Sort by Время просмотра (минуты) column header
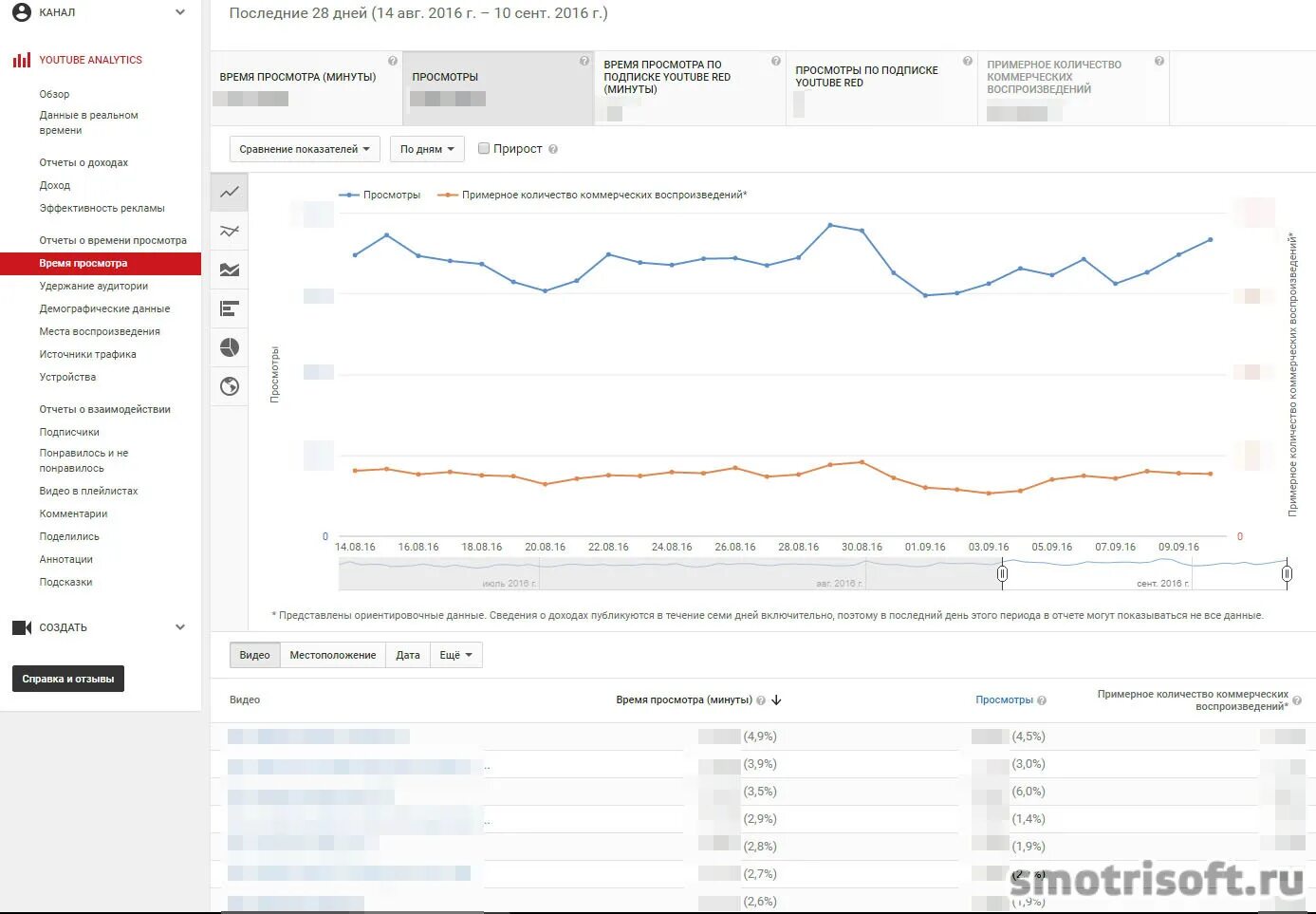This screenshot has height=914, width=1316. point(683,700)
